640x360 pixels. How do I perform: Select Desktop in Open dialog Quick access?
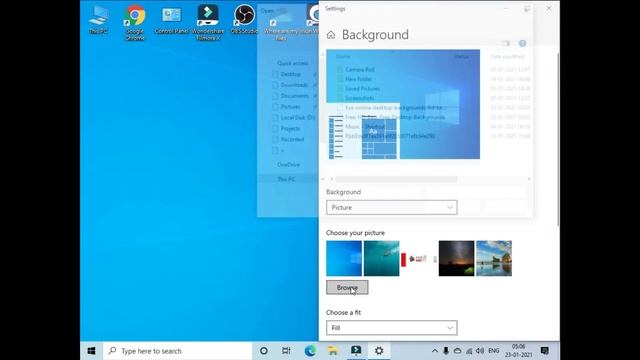(291, 74)
